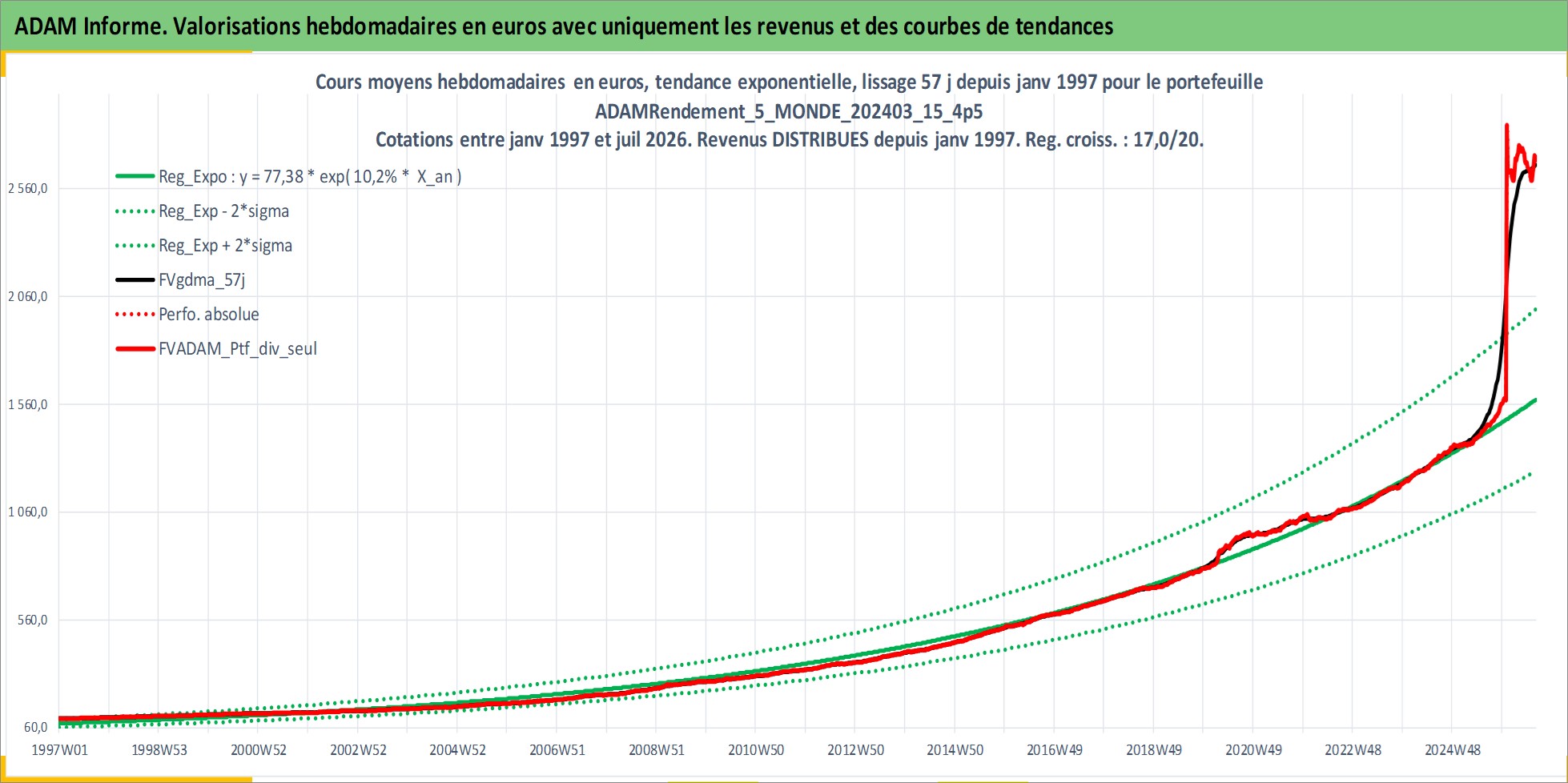
Task: Click the x-axis label '2024W48'
Action: click(1453, 750)
